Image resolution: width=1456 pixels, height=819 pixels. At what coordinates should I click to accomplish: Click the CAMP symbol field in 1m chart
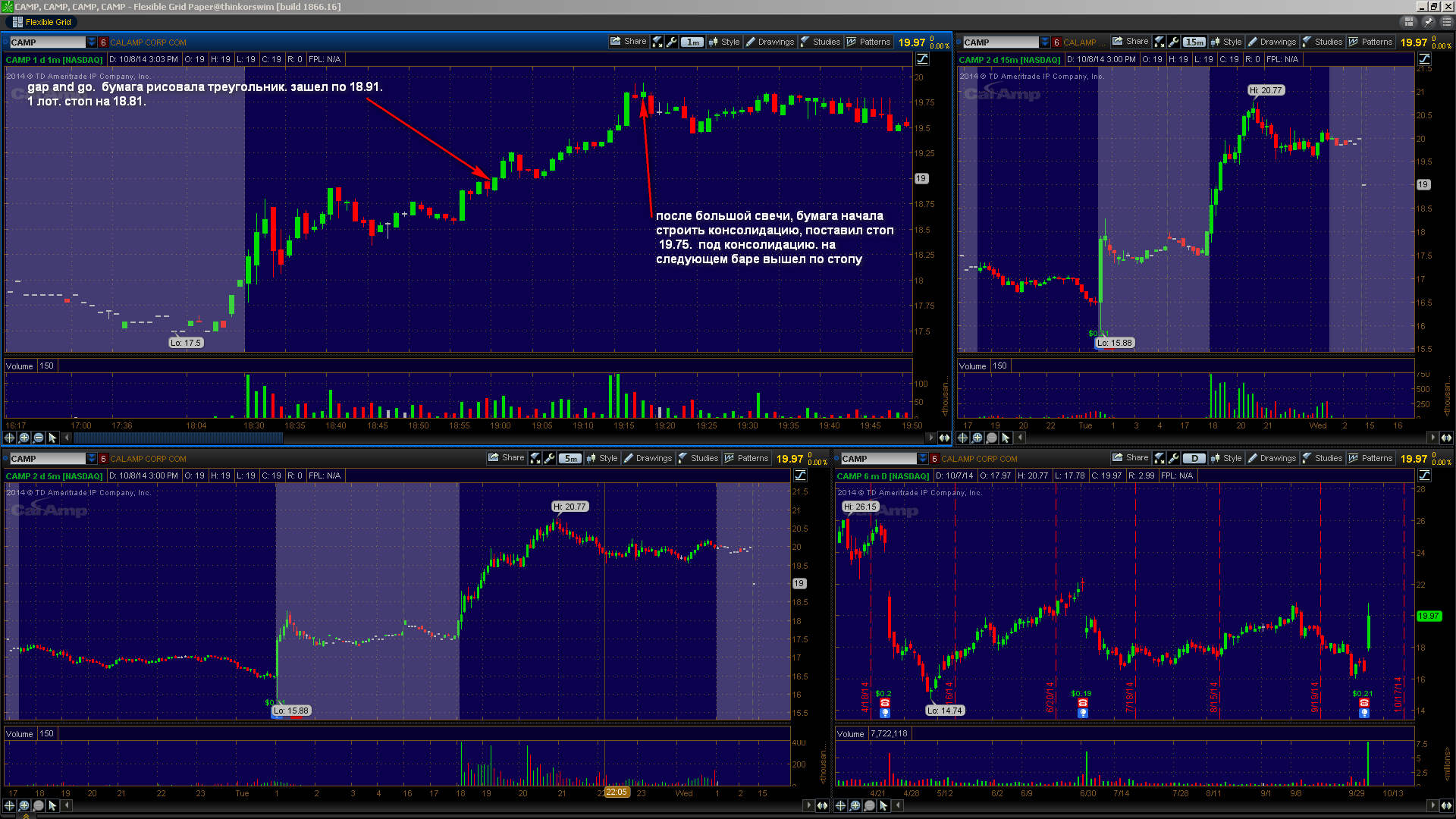click(48, 42)
